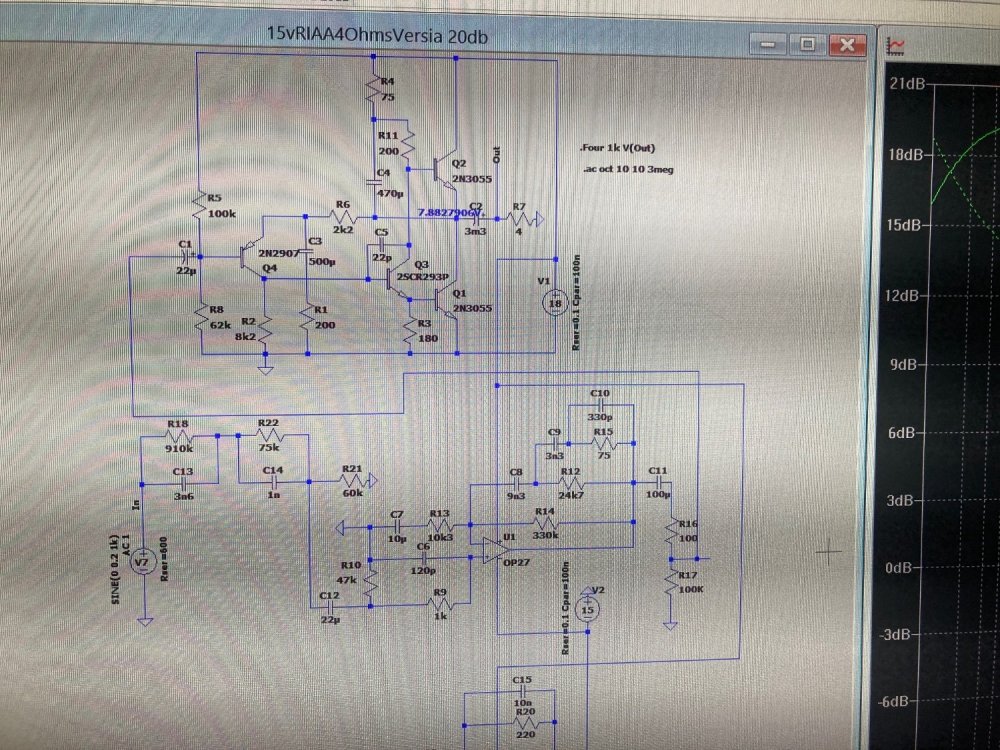The width and height of the screenshot is (1000, 750).
Task: Select the V7 SINE input source
Action: pyautogui.click(x=142, y=561)
